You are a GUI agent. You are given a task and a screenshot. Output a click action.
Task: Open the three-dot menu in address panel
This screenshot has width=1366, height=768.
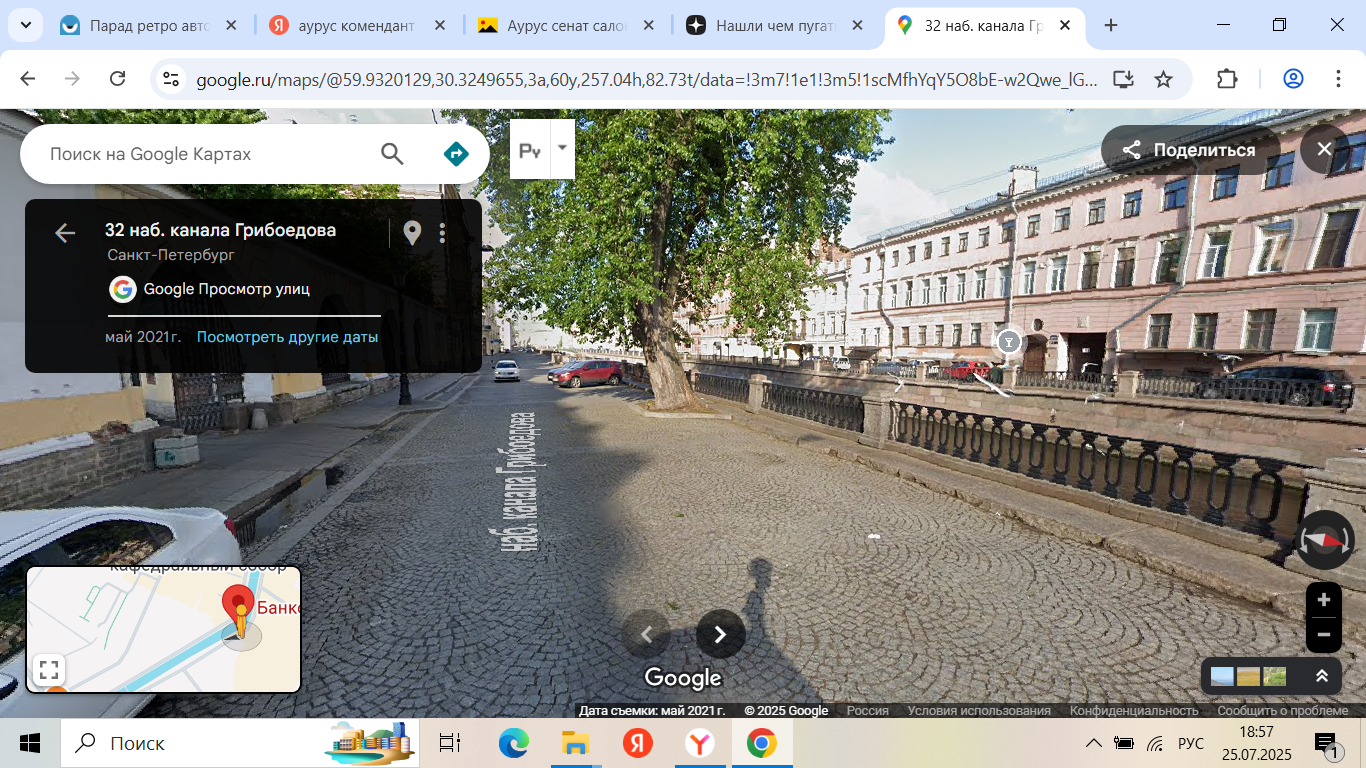442,233
